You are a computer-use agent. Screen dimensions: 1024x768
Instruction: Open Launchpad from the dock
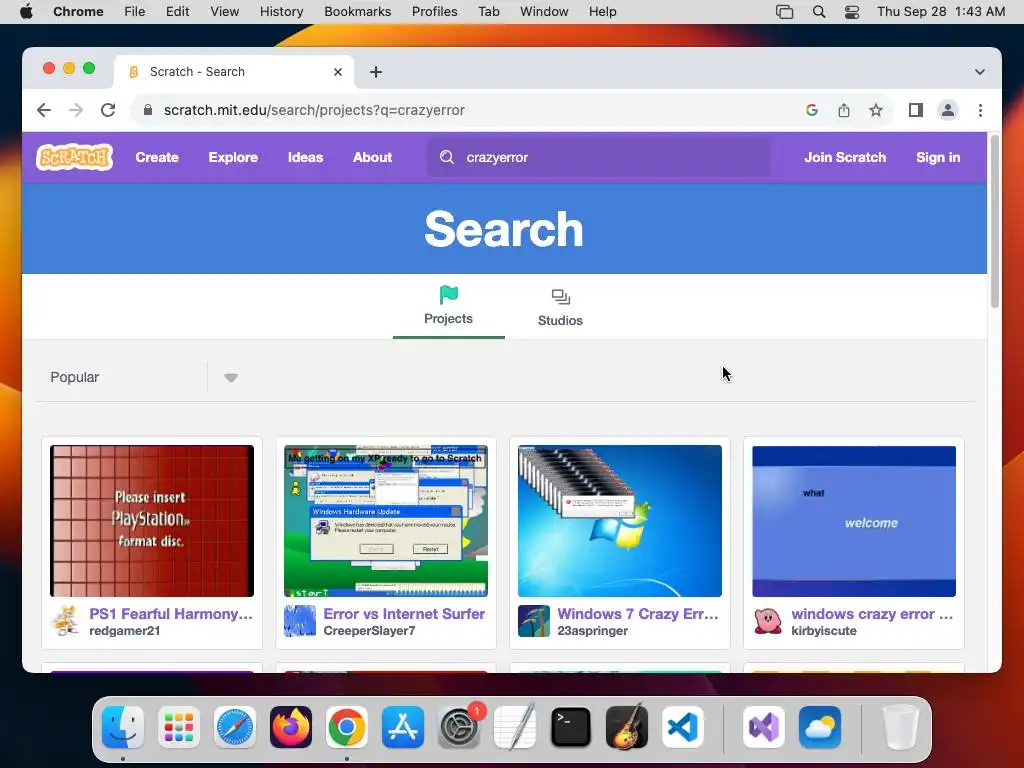[179, 728]
